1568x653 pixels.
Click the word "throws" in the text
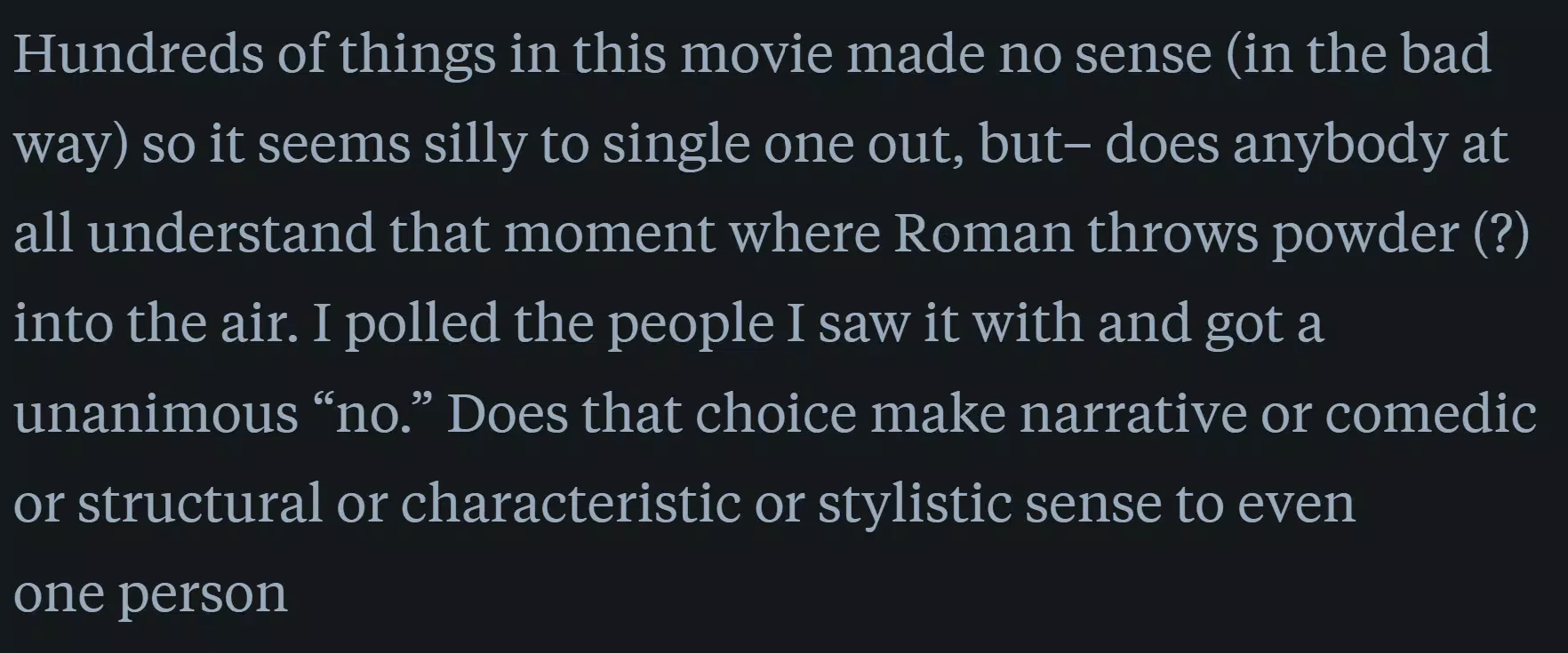tap(1172, 235)
